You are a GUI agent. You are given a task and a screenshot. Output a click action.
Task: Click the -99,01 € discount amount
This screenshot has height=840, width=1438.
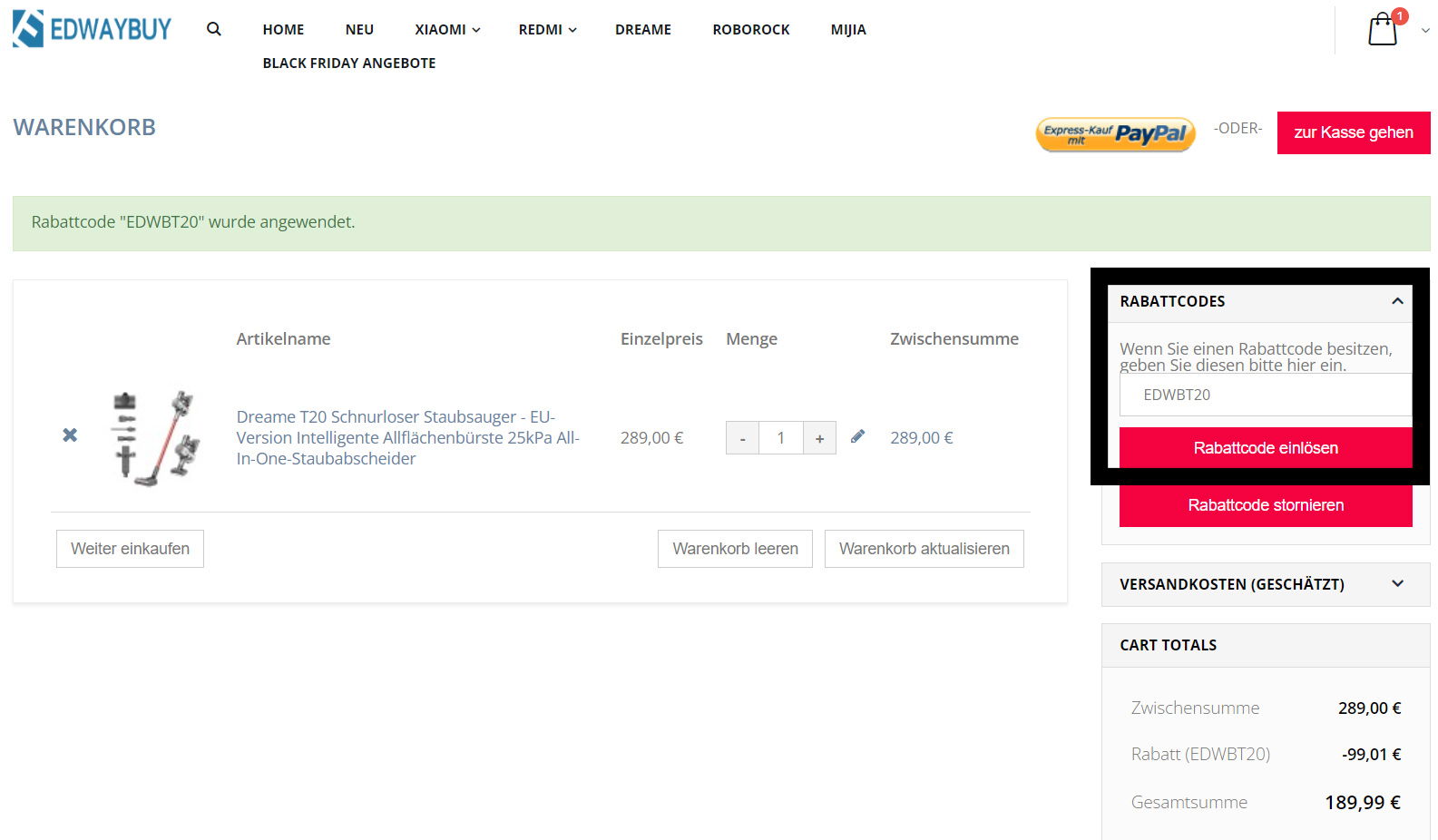(x=1372, y=754)
